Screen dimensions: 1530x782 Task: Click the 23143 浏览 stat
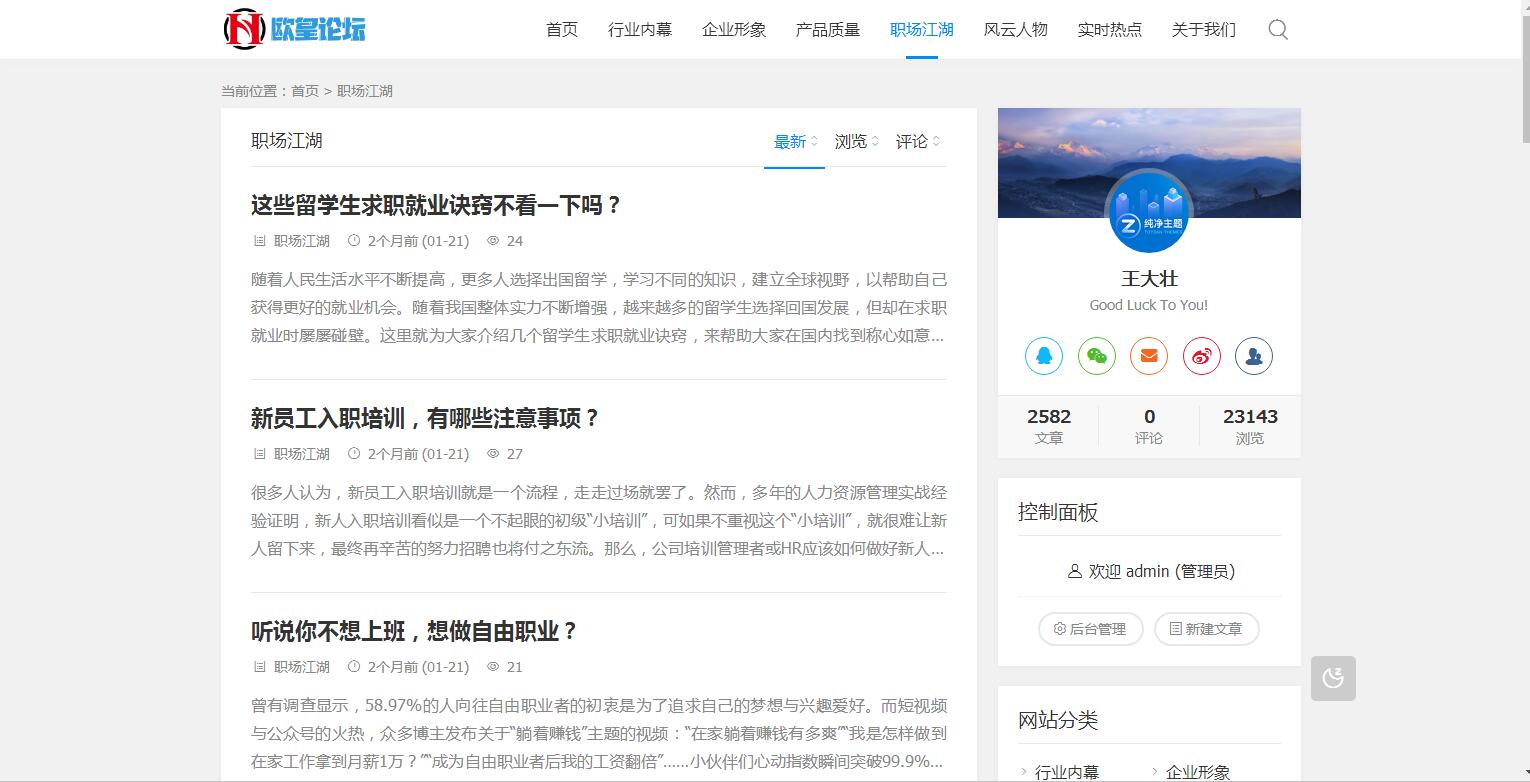click(x=1250, y=426)
